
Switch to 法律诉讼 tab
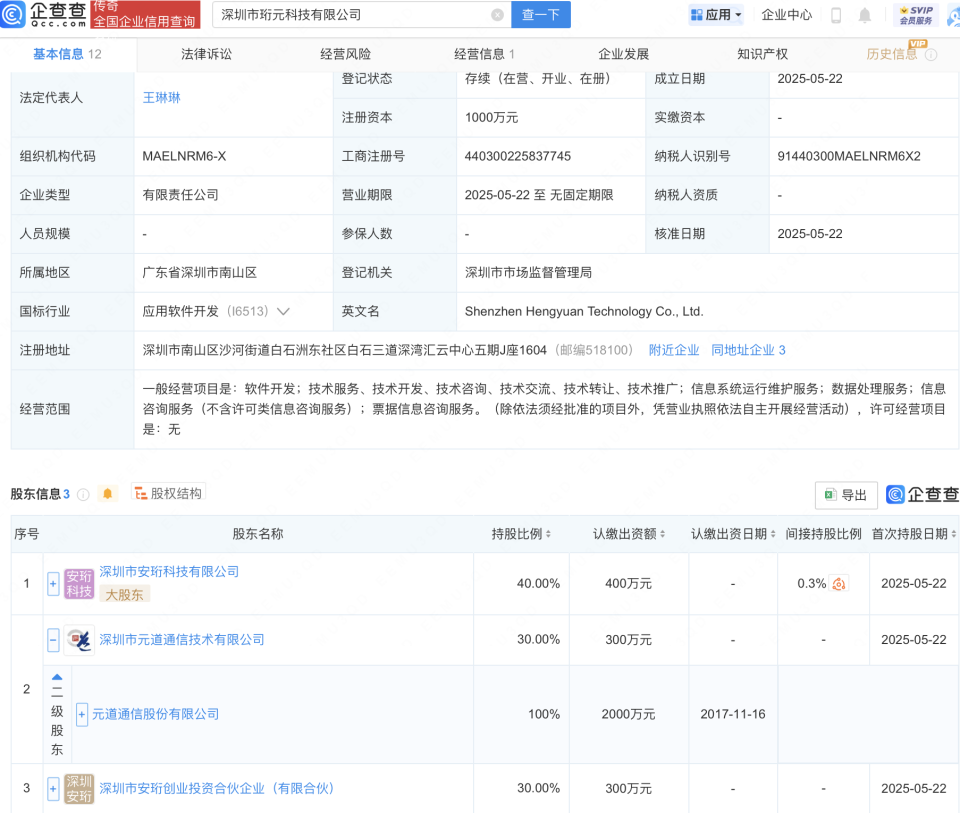click(x=206, y=54)
